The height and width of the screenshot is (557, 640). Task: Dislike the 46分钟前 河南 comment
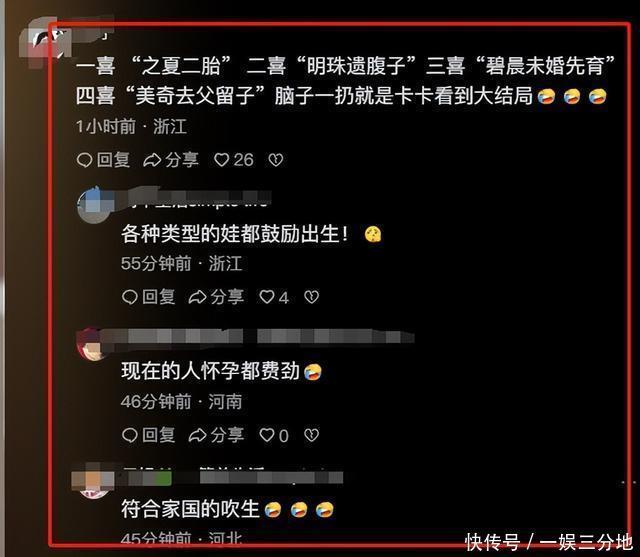[311, 435]
